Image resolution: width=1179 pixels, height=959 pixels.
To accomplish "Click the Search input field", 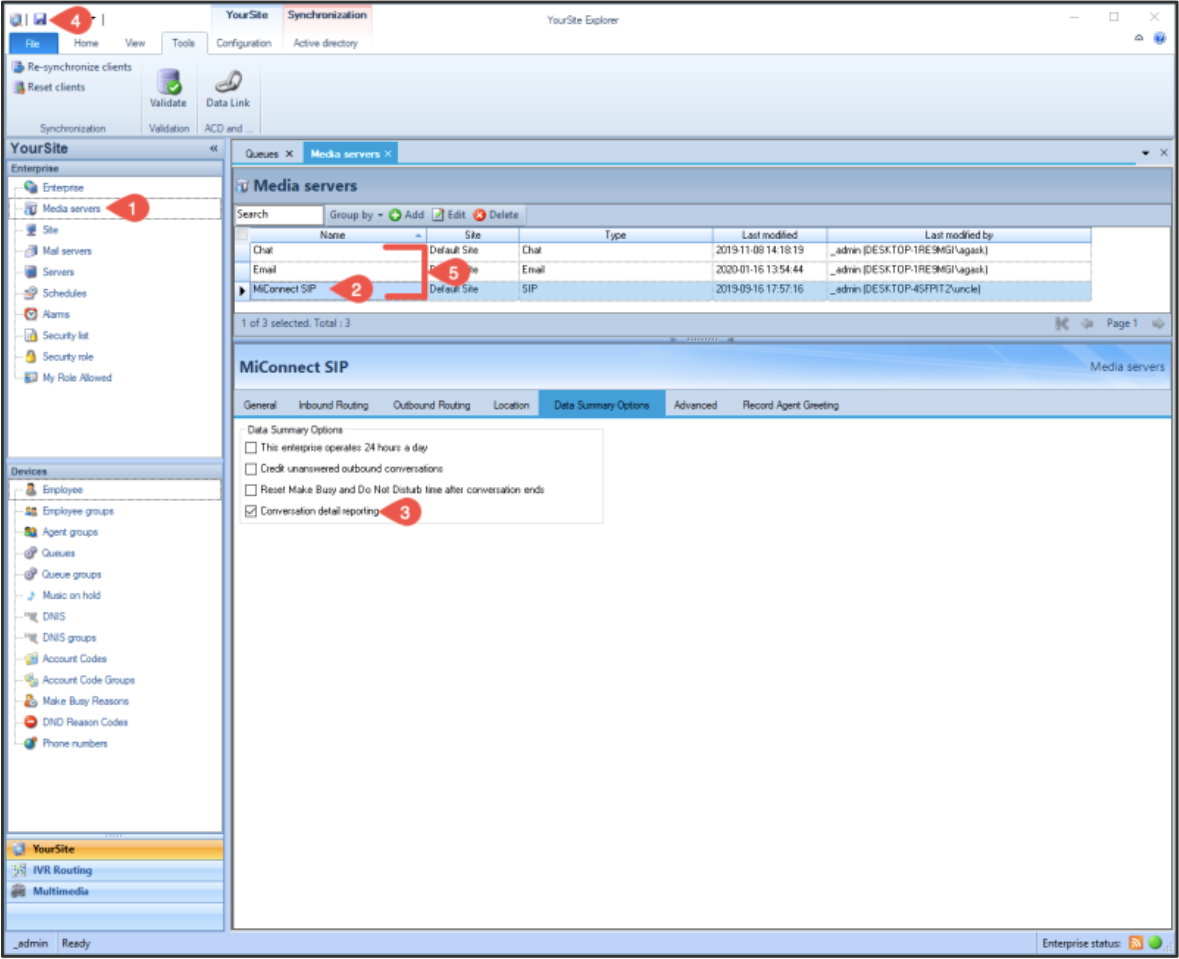I will [x=278, y=214].
